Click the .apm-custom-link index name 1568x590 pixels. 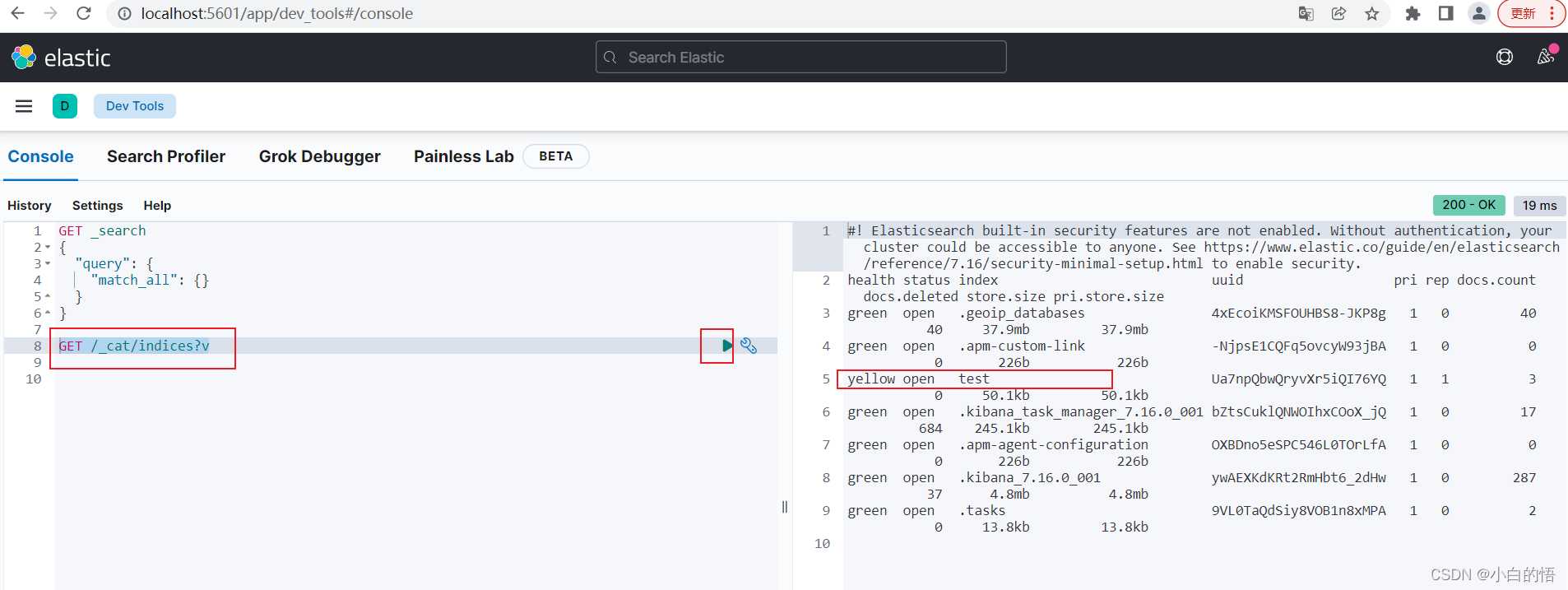pos(1022,346)
